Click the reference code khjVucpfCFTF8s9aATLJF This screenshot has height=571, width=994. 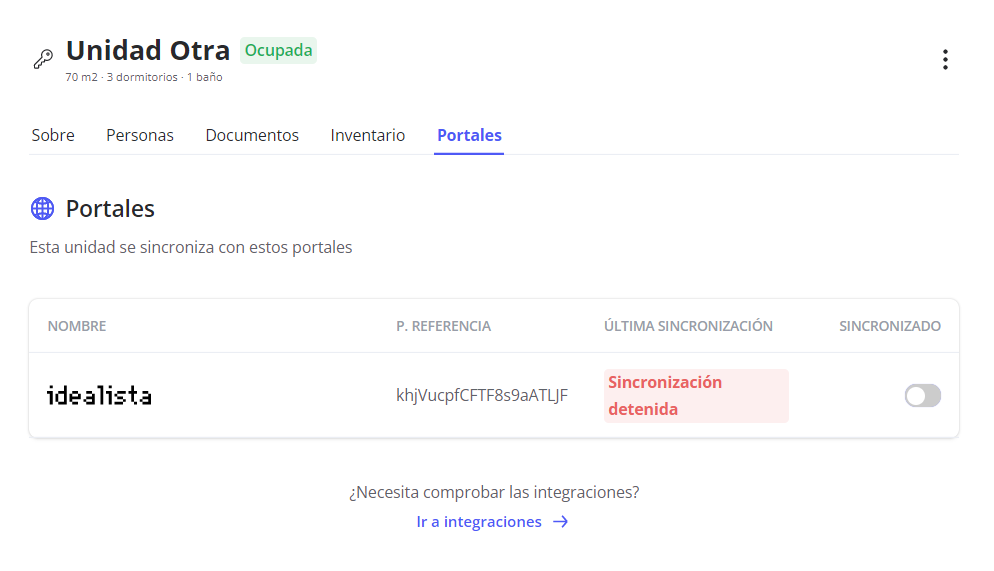point(482,396)
